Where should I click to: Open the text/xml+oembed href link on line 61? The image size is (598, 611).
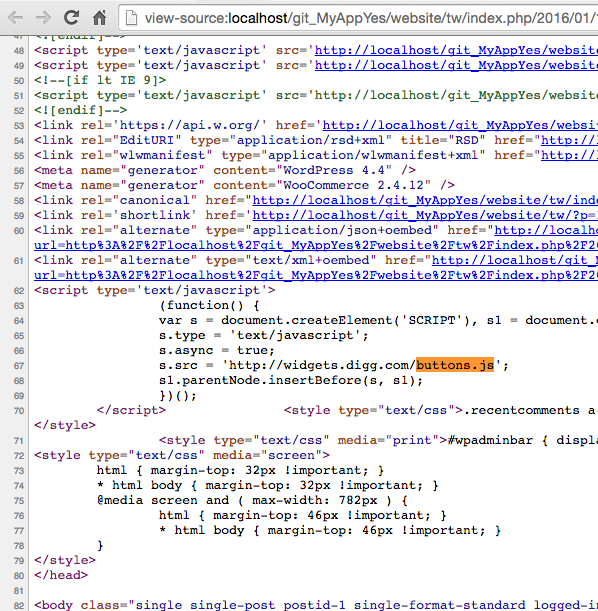coord(515,260)
